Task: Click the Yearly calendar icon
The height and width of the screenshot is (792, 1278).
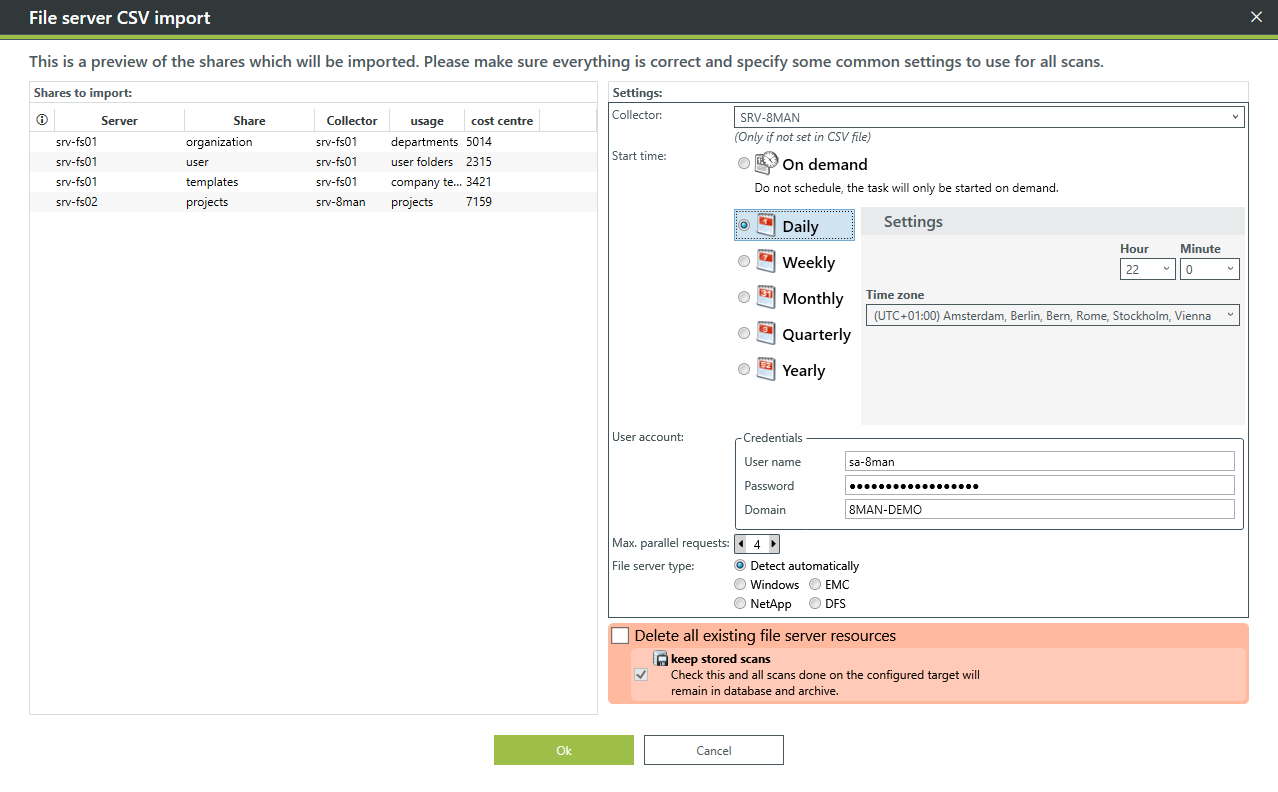Action: click(x=766, y=369)
